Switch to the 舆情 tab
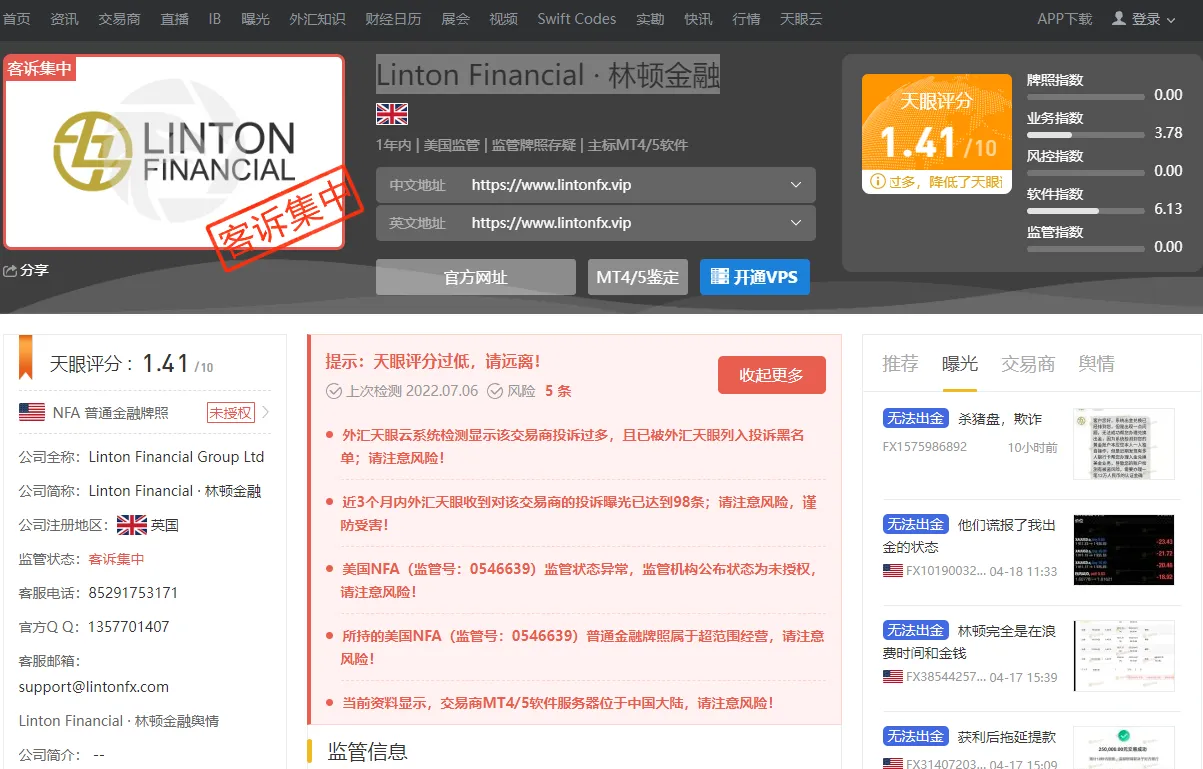 1097,364
